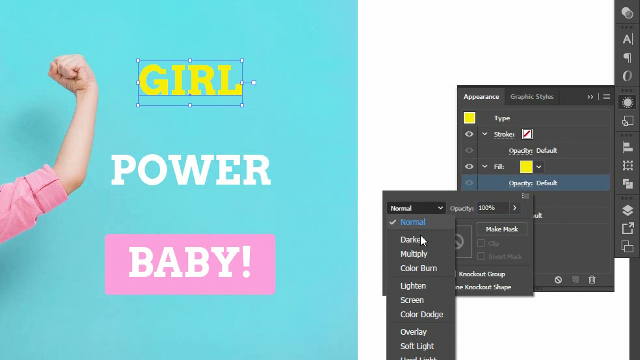The height and width of the screenshot is (360, 640).
Task: Open Transparency popup panel menu icon
Action: [x=525, y=196]
